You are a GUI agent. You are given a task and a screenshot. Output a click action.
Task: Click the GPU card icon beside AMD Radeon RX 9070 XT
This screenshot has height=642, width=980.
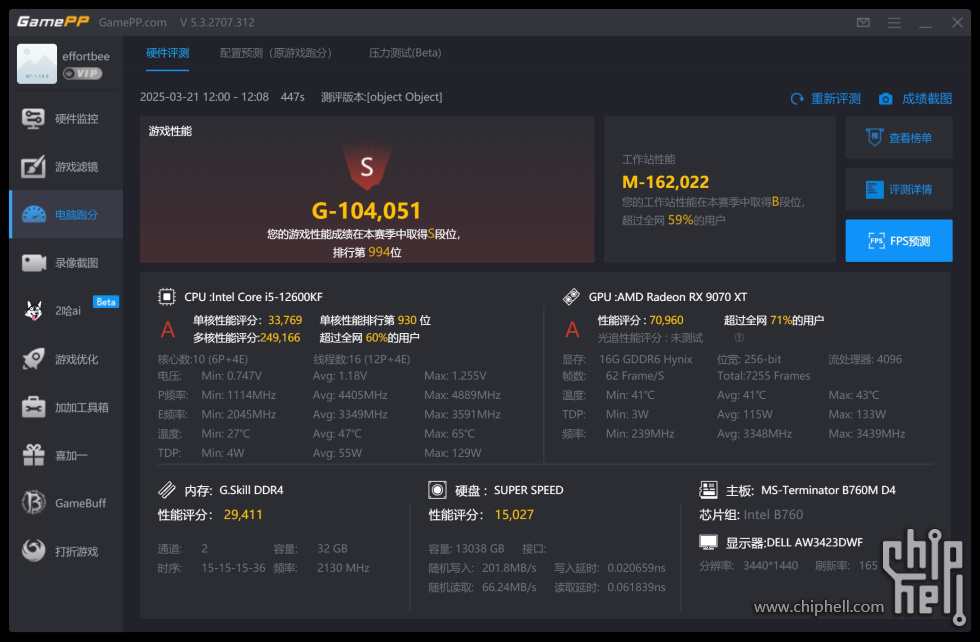(x=571, y=296)
